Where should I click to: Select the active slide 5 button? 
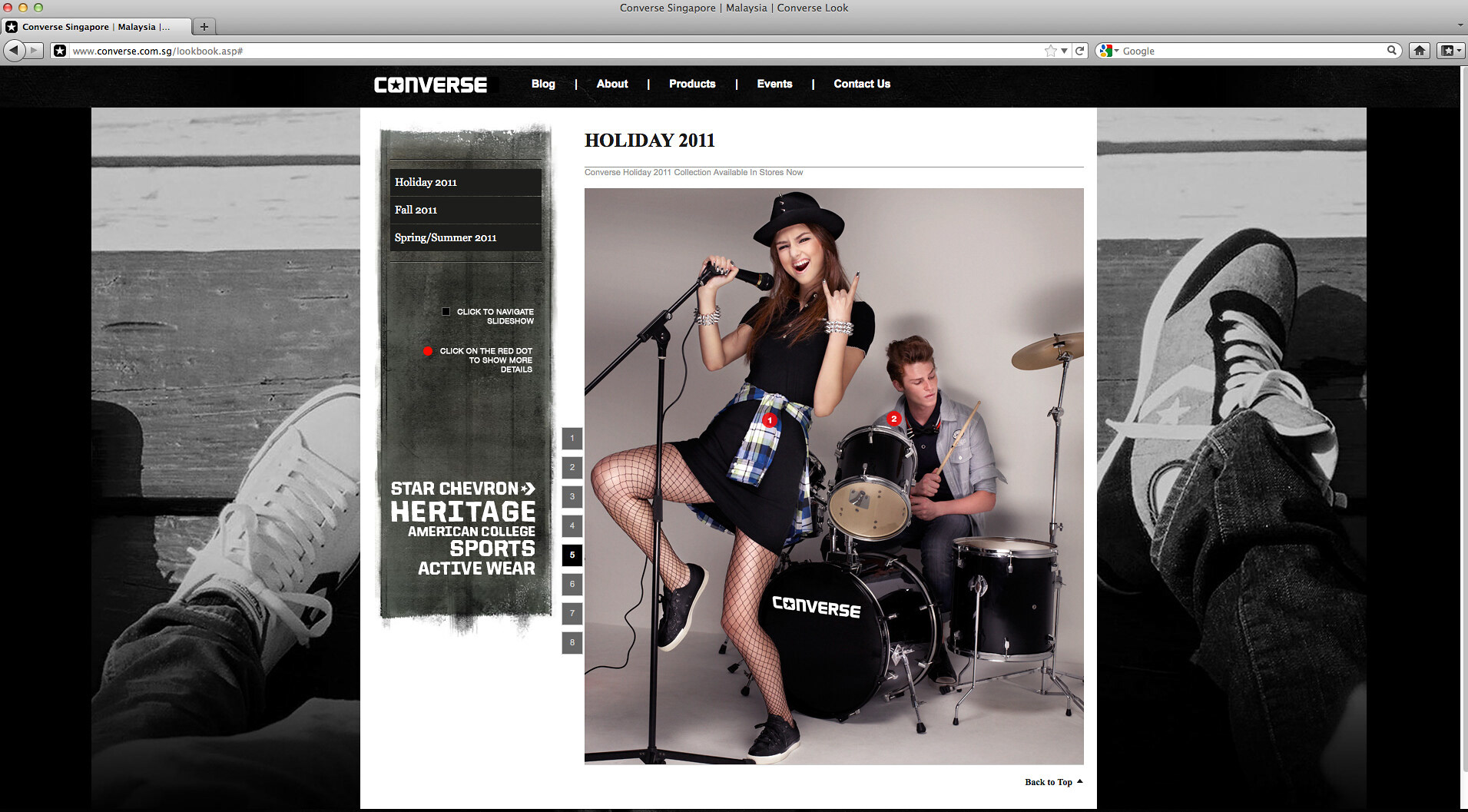pyautogui.click(x=572, y=555)
